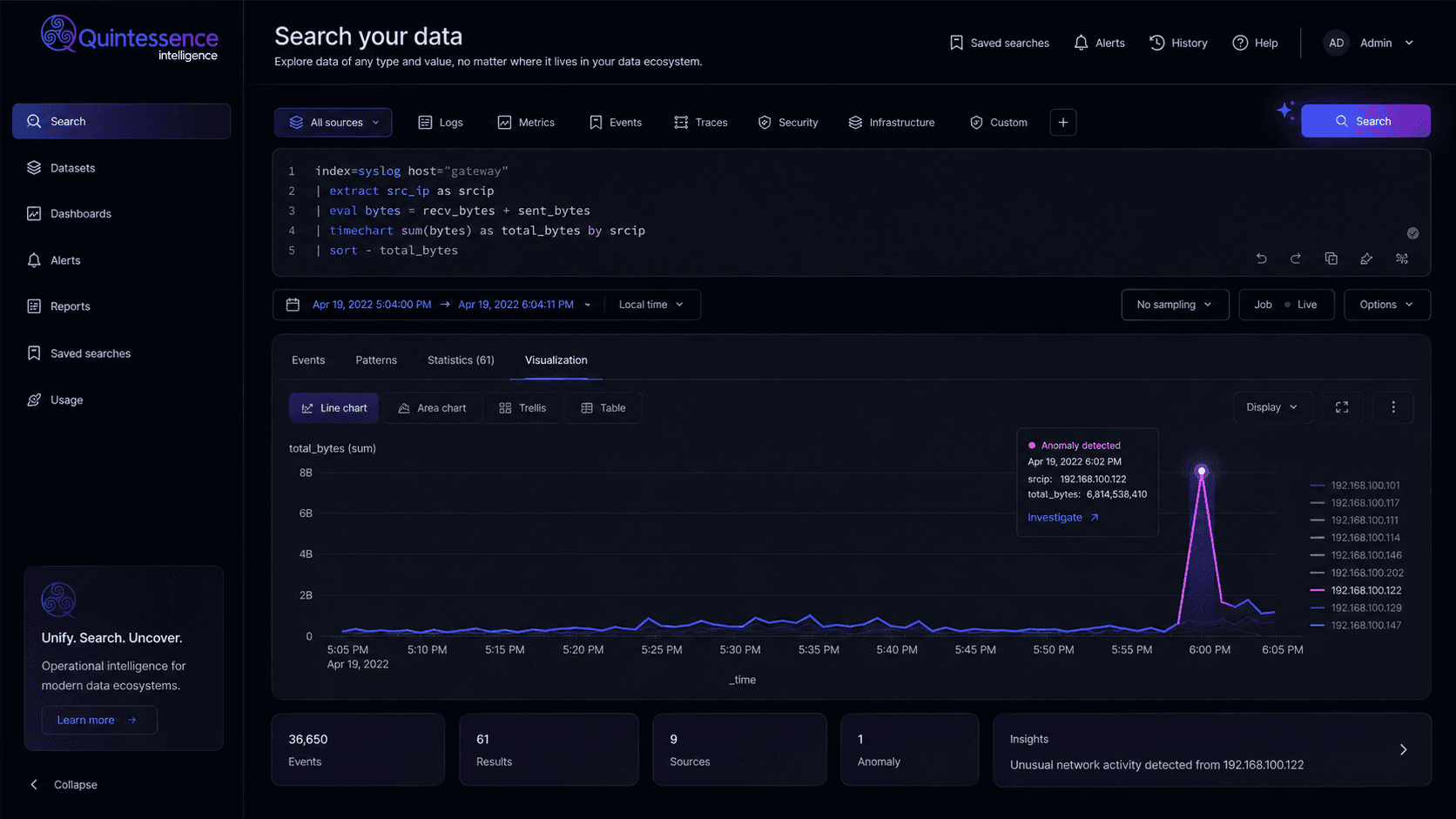The height and width of the screenshot is (819, 1456).
Task: Switch to Events results tab
Action: [x=308, y=360]
